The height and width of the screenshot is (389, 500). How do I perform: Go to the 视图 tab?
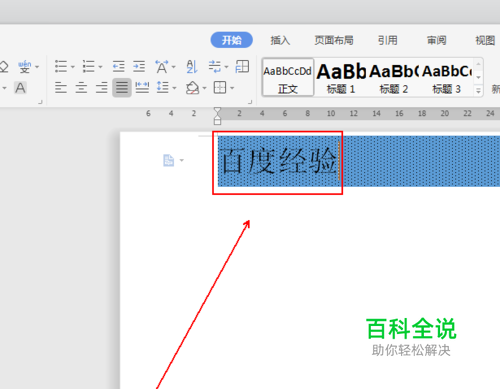click(485, 40)
